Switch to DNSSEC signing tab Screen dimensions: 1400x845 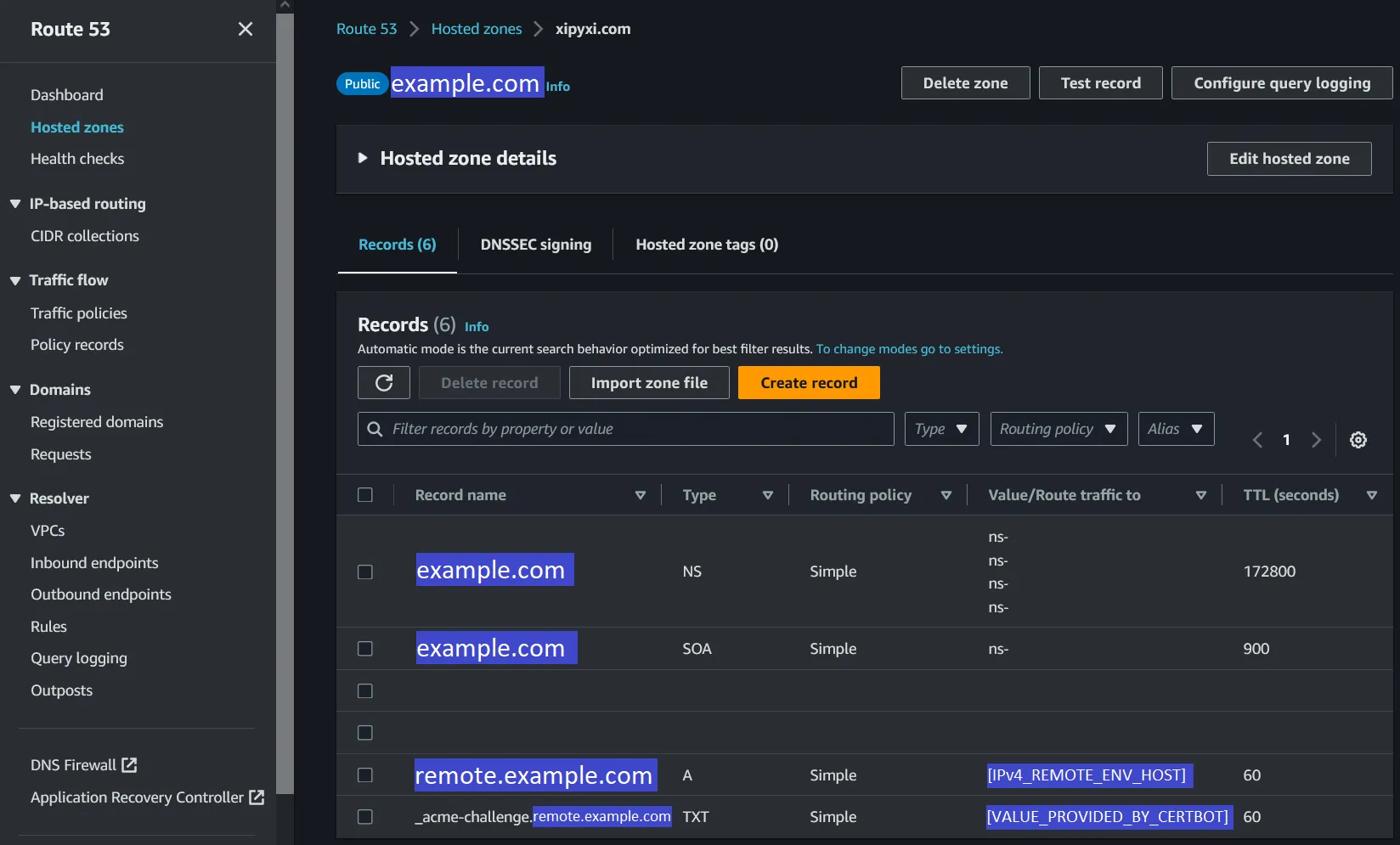click(536, 245)
